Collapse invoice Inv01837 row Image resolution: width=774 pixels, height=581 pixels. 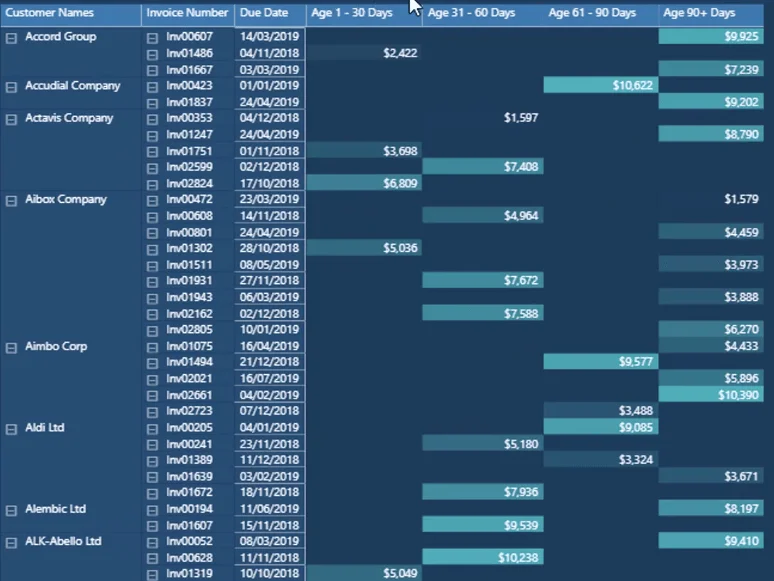(153, 104)
